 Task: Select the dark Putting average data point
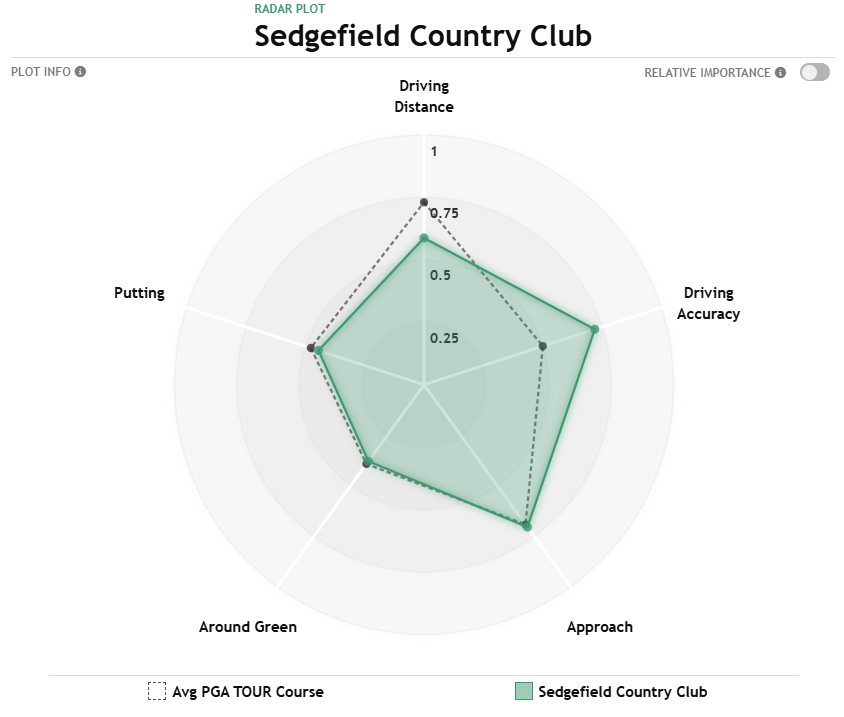[x=311, y=348]
